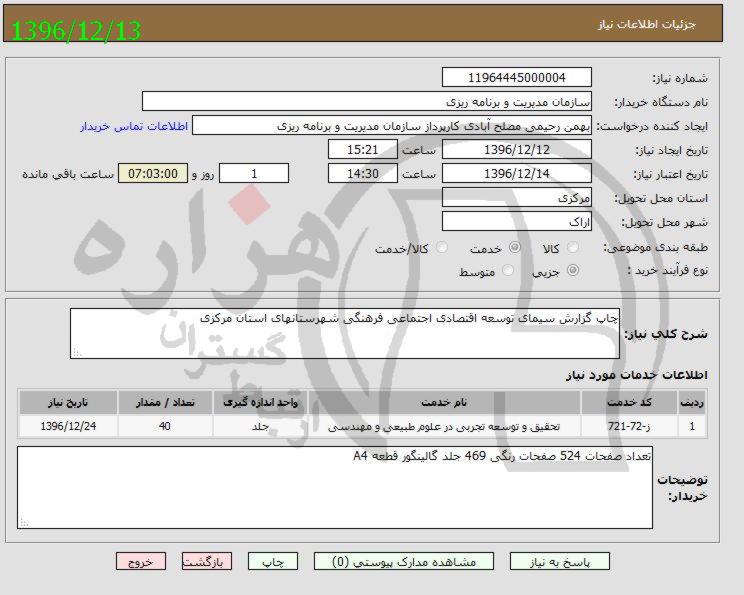The width and height of the screenshot is (744, 595).
Task: Click creation date field 1396/12/12
Action: pyautogui.click(x=517, y=149)
